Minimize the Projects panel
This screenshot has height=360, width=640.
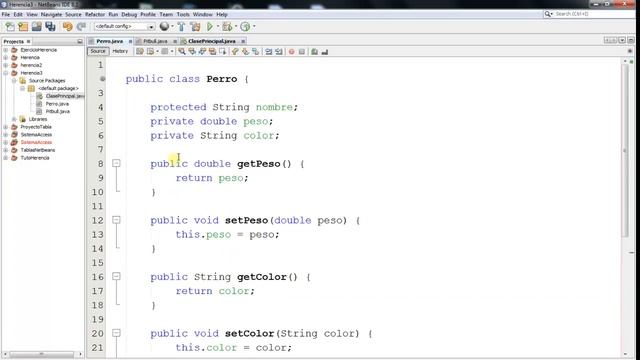[x=80, y=42]
